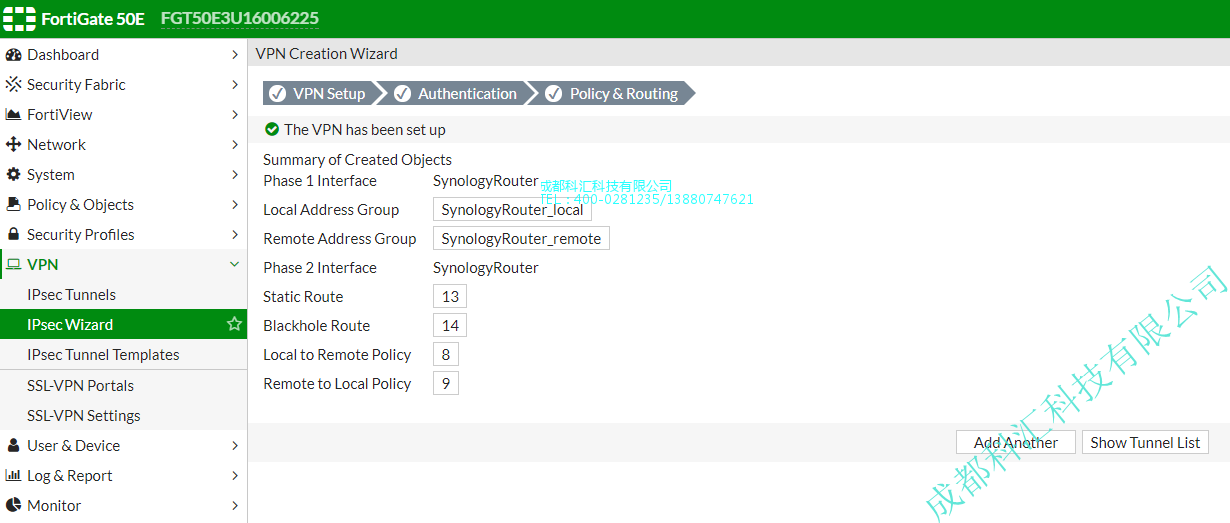The width and height of the screenshot is (1230, 523).
Task: Expand the System chevron
Action: [235, 175]
